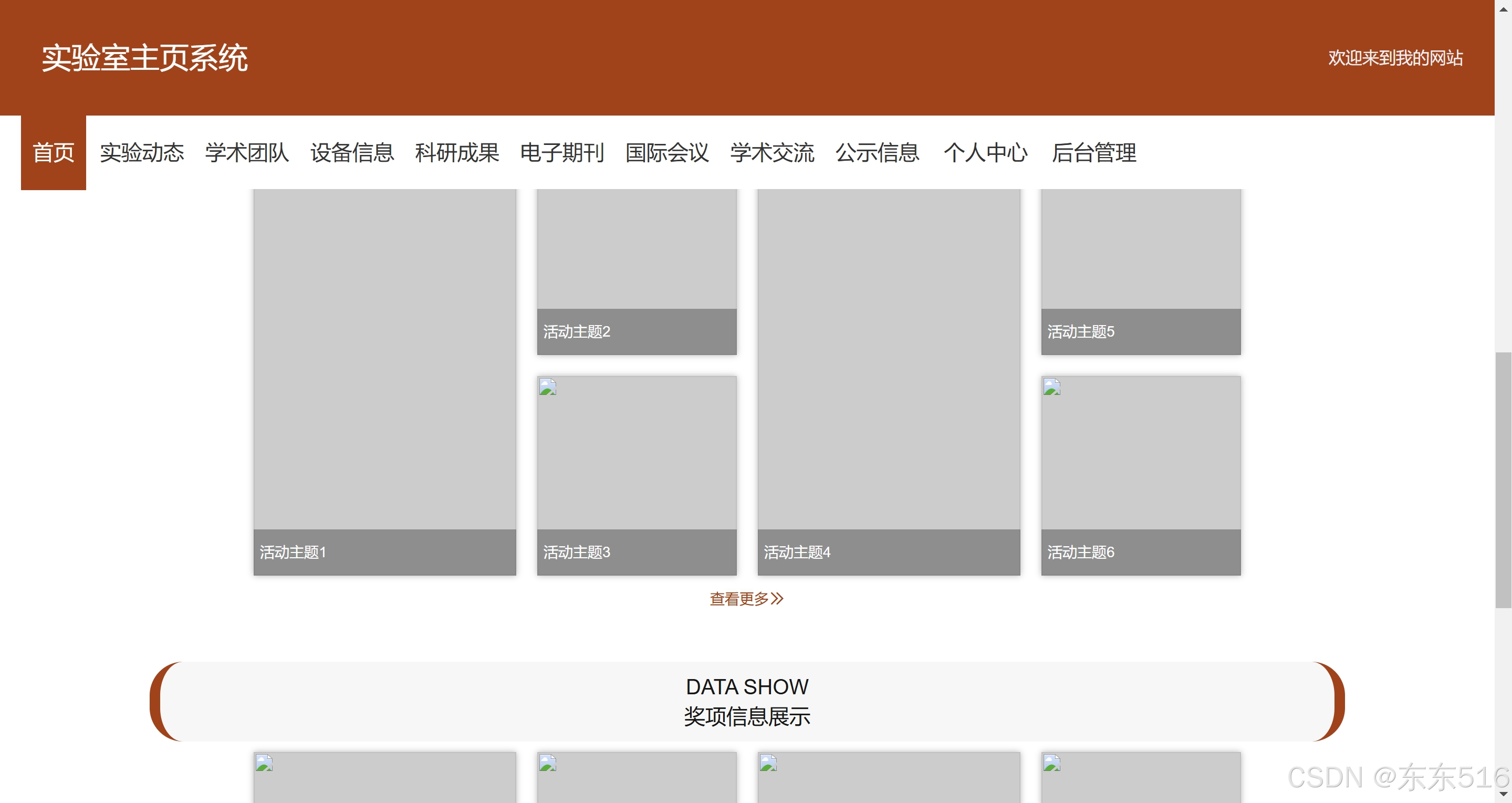Click first award card's broken image icon
The image size is (1512, 803).
click(x=264, y=763)
